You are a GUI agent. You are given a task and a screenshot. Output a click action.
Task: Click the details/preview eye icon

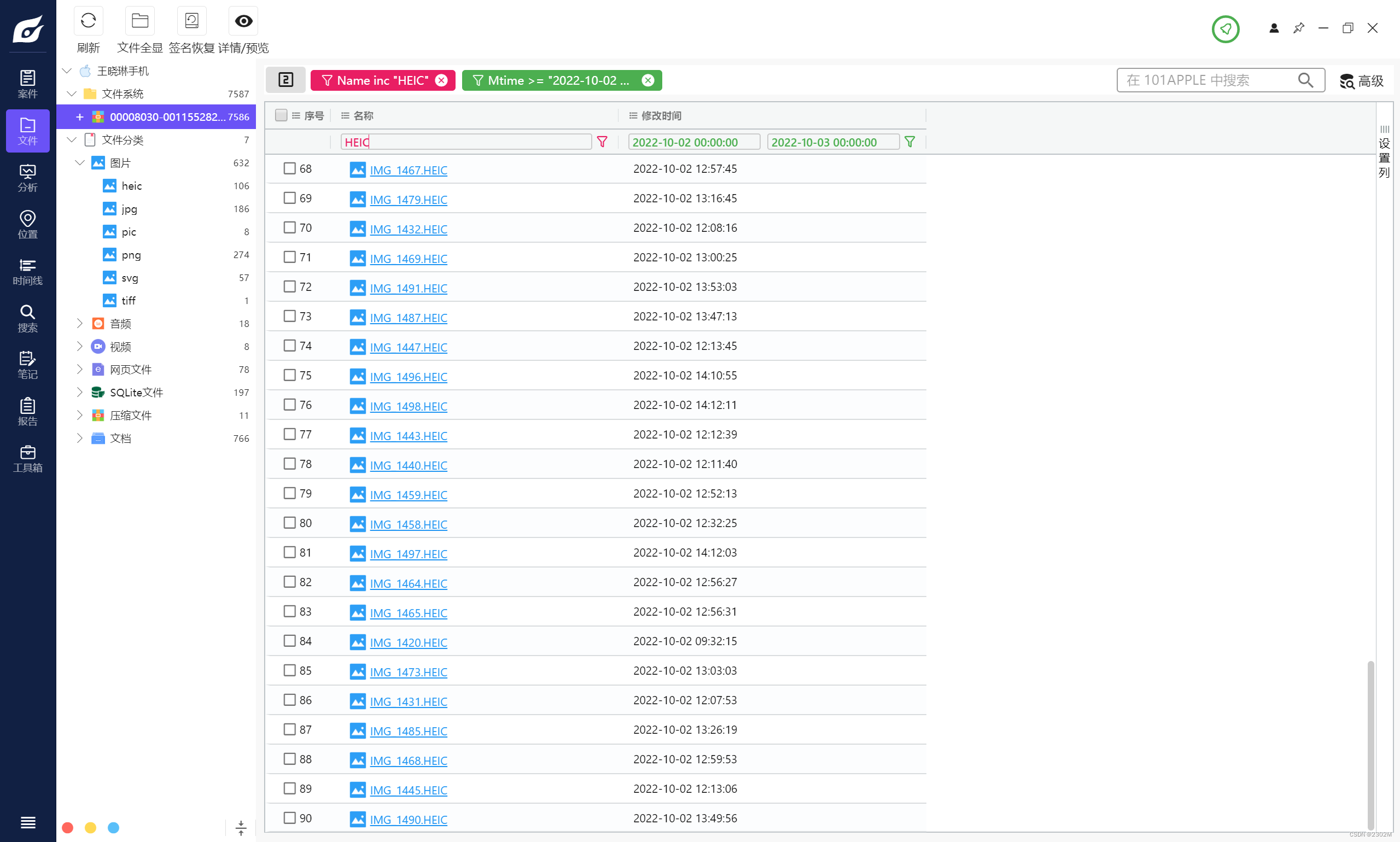click(243, 21)
